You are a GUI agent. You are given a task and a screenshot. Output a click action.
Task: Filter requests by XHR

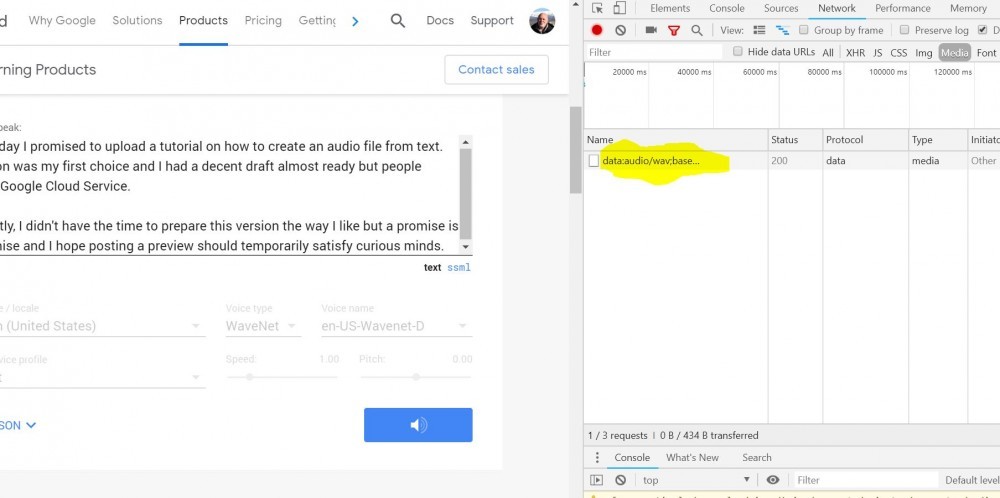coord(855,53)
